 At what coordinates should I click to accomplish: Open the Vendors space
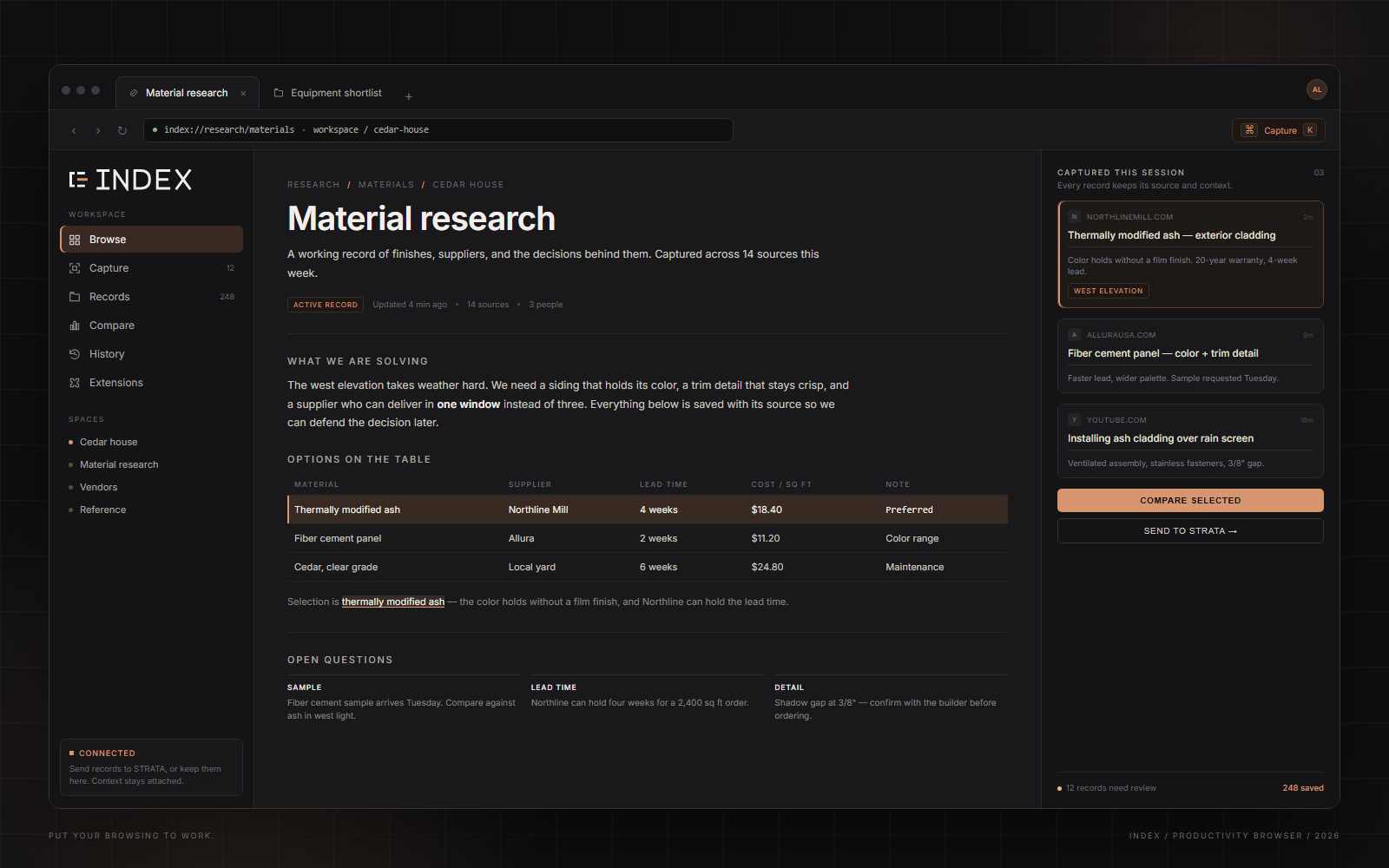98,487
